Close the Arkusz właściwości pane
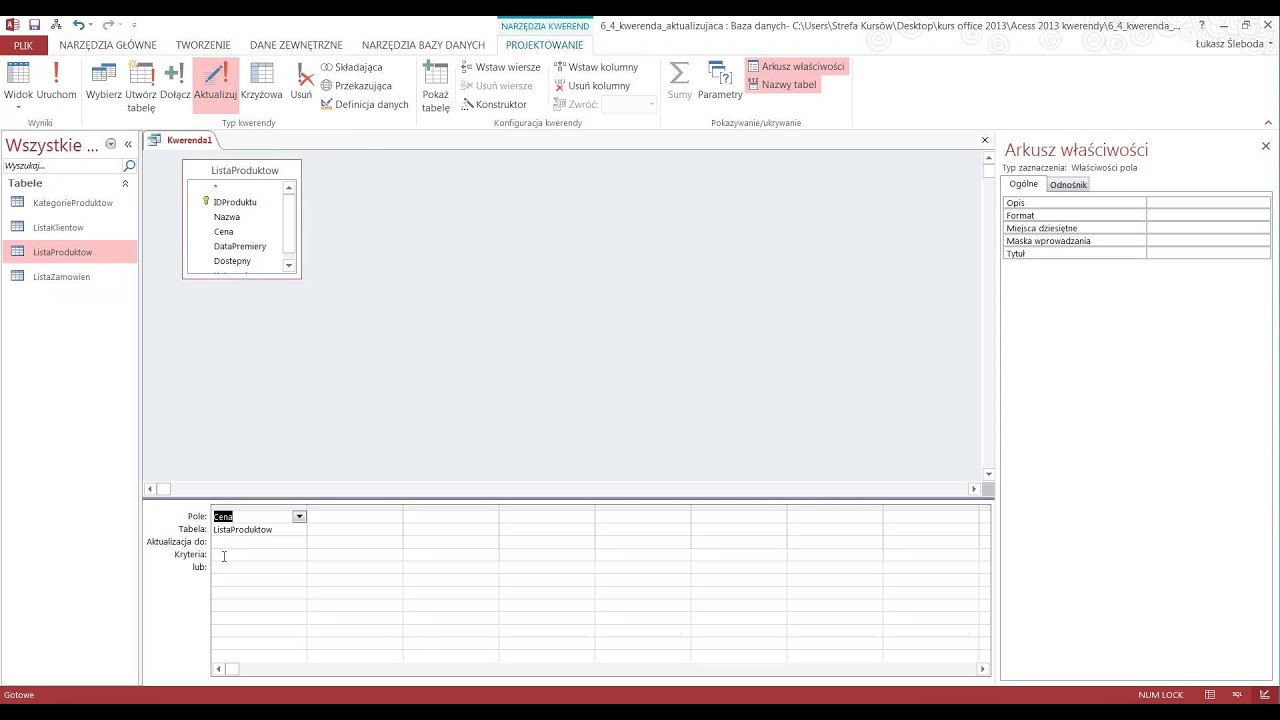This screenshot has height=720, width=1280. tap(1265, 146)
